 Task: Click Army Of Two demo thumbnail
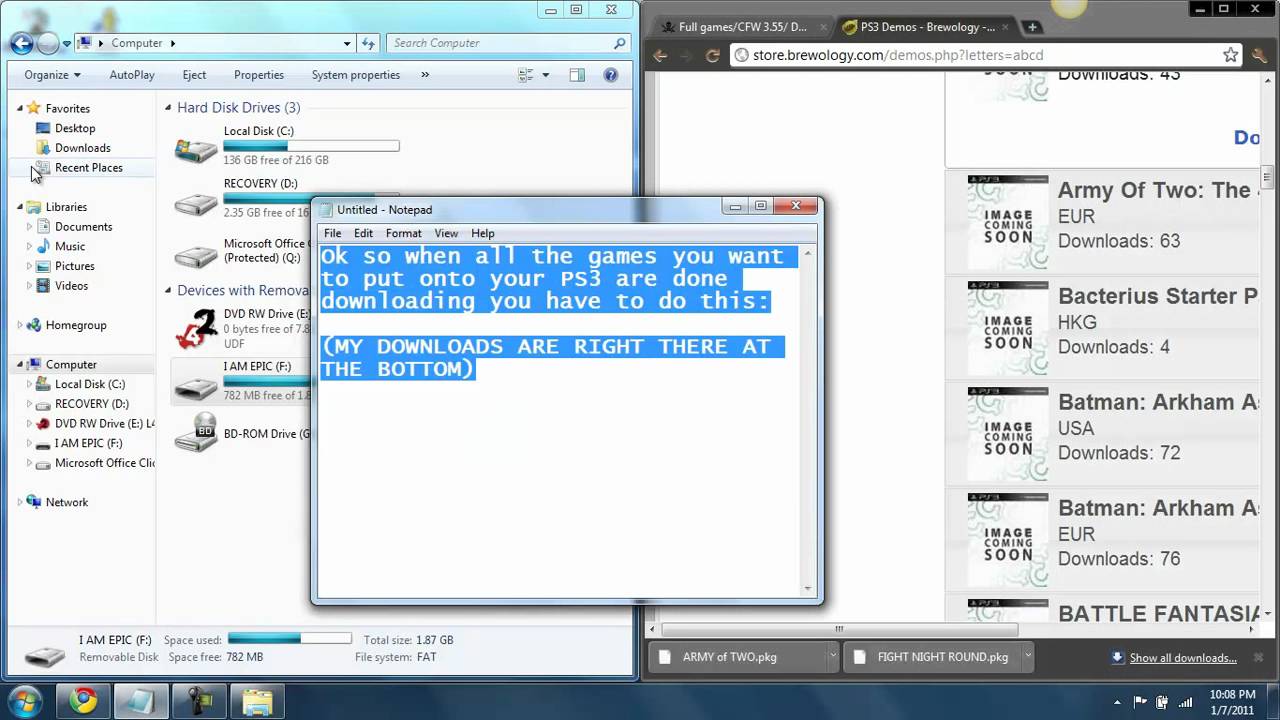pyautogui.click(x=1007, y=222)
